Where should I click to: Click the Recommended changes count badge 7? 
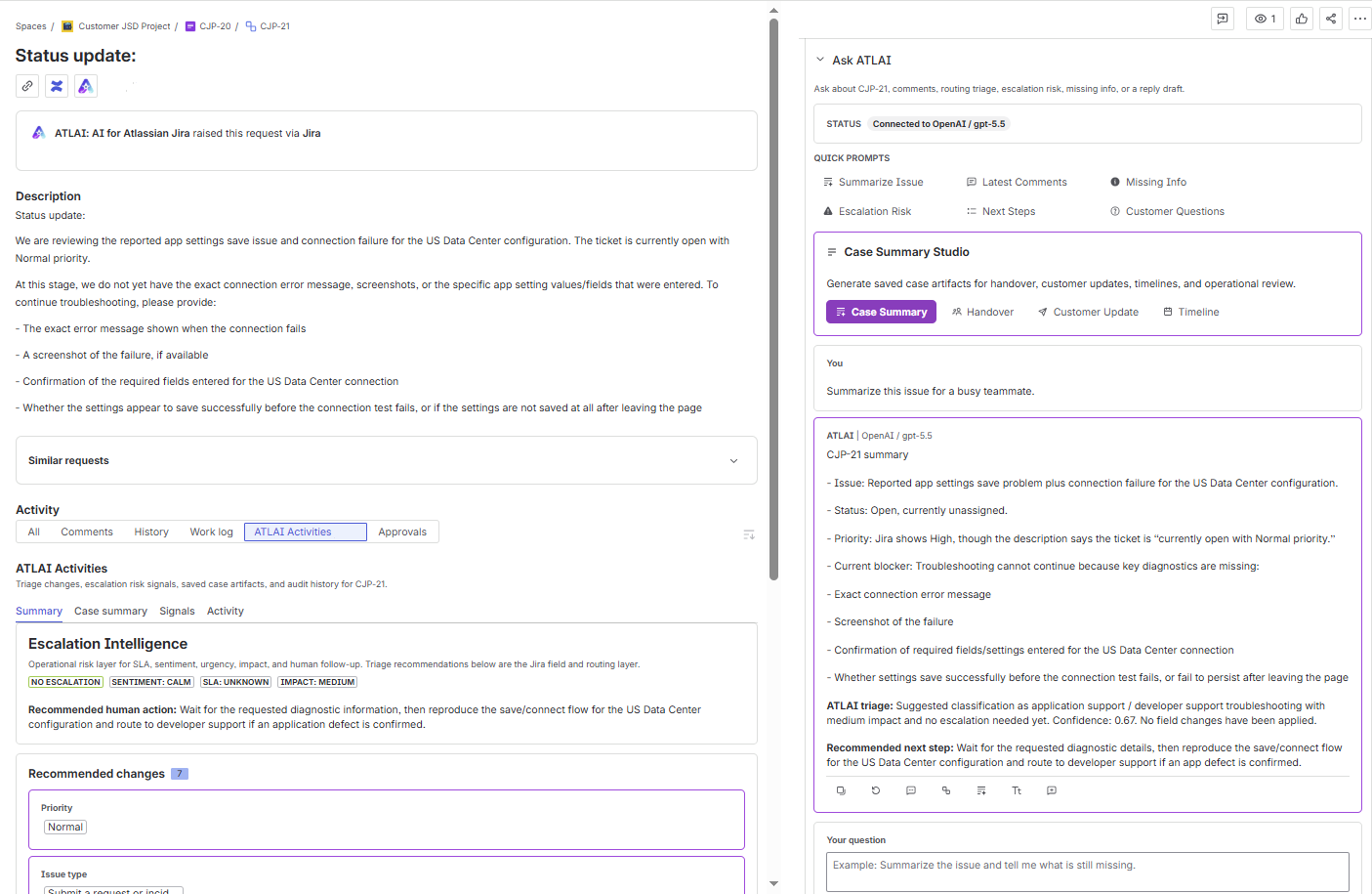point(180,774)
